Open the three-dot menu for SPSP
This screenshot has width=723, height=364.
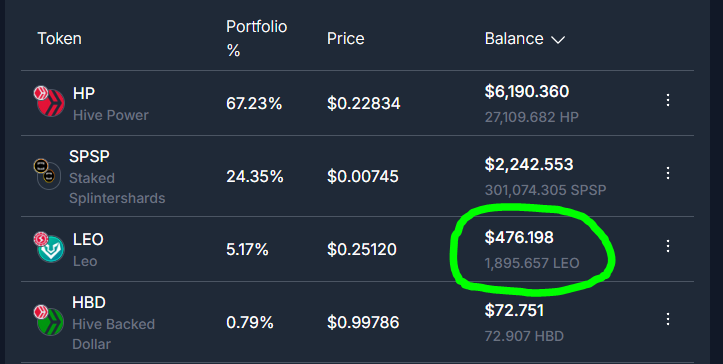(x=668, y=173)
